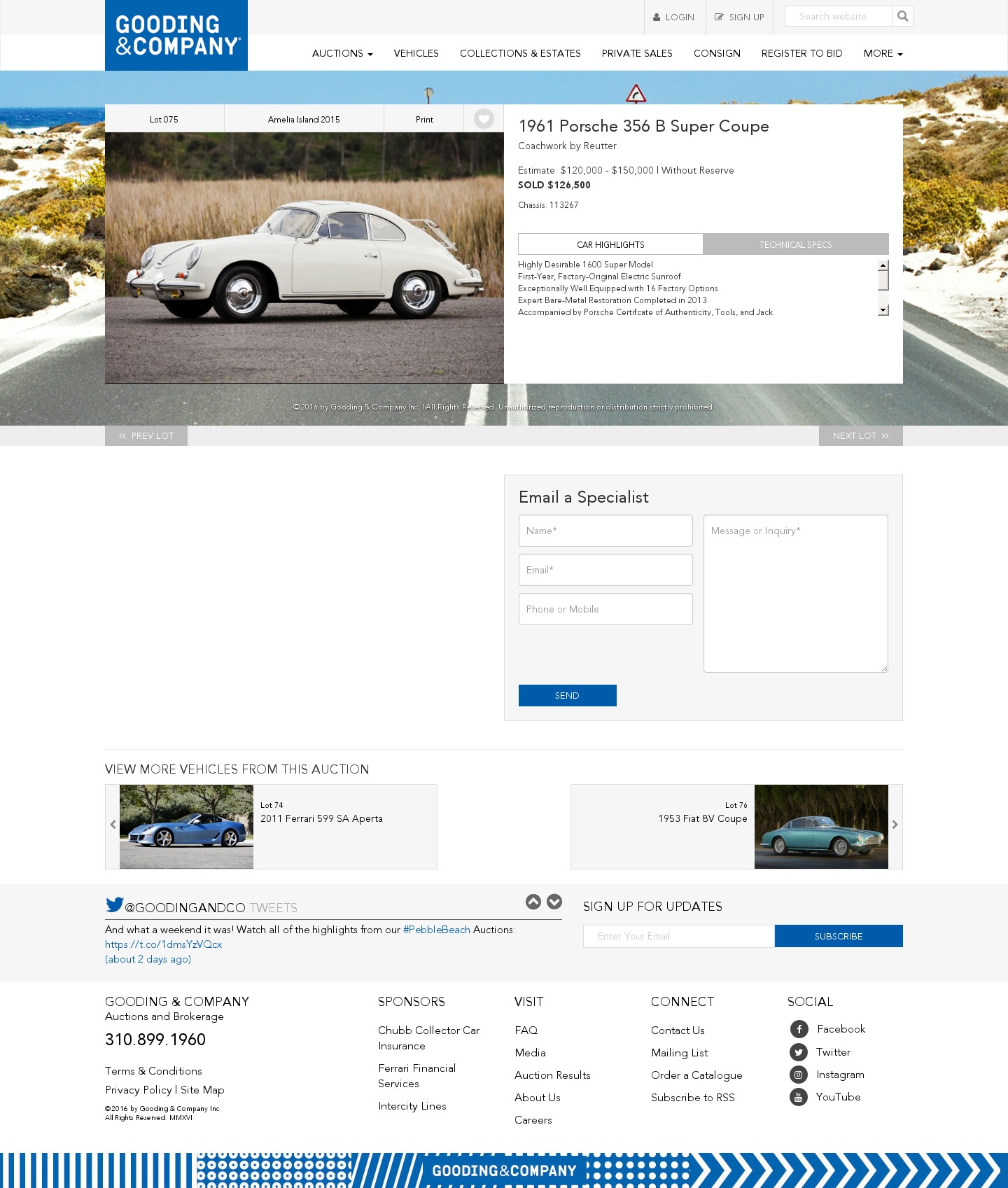Click the Email input in specialist form
The width and height of the screenshot is (1008, 1188).
(x=605, y=570)
